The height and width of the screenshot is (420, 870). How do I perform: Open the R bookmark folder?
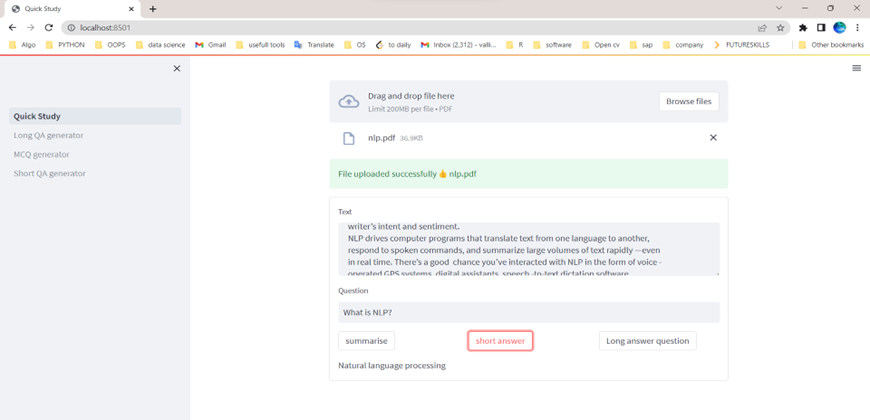click(515, 45)
